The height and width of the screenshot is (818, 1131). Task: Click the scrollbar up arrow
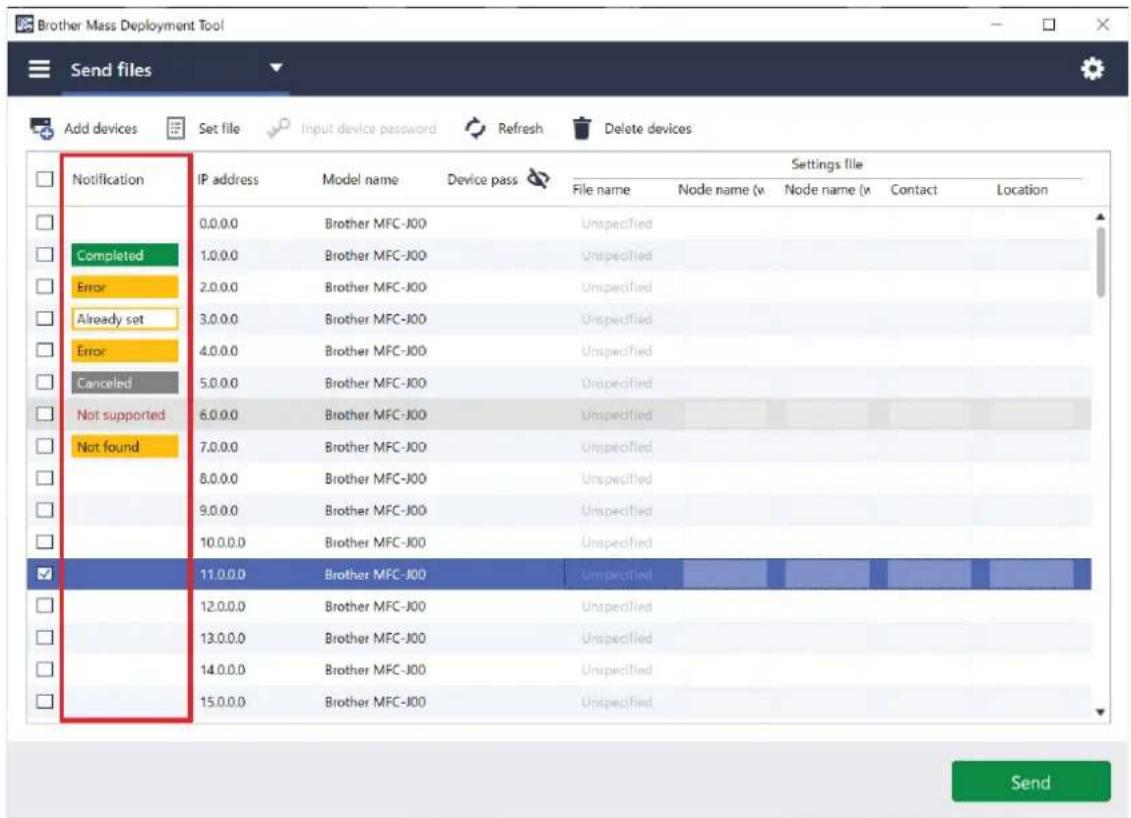tap(1100, 216)
